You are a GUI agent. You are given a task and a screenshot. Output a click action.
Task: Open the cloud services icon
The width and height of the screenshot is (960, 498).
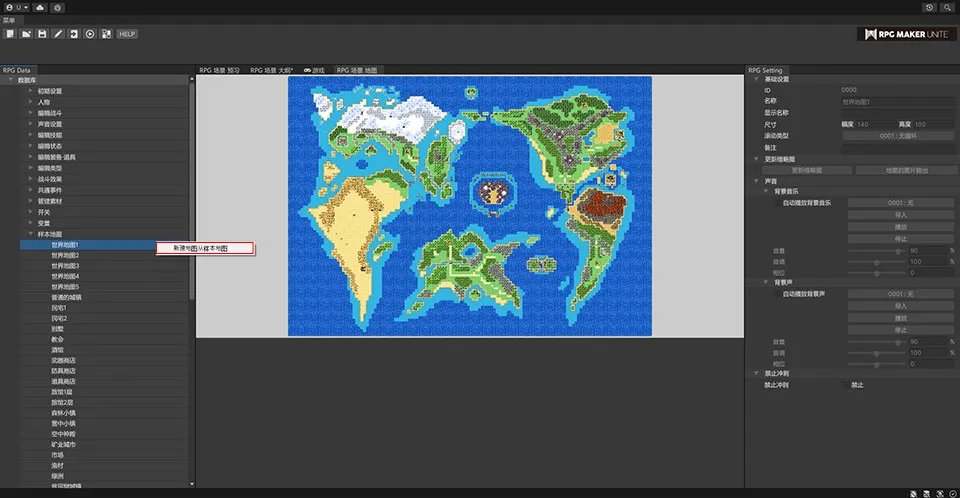39,7
